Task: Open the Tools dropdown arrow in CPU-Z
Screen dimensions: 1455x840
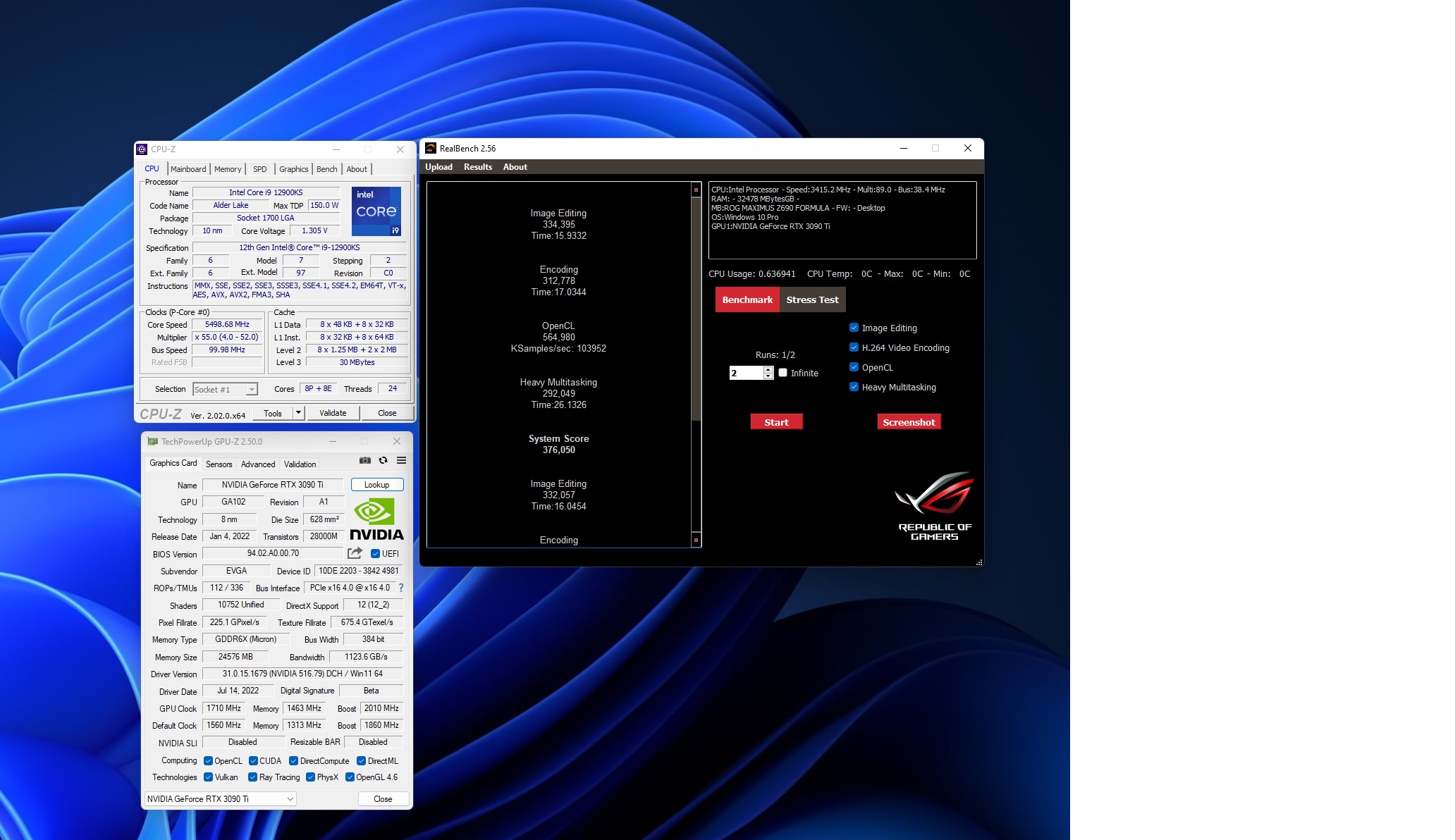Action: (298, 413)
